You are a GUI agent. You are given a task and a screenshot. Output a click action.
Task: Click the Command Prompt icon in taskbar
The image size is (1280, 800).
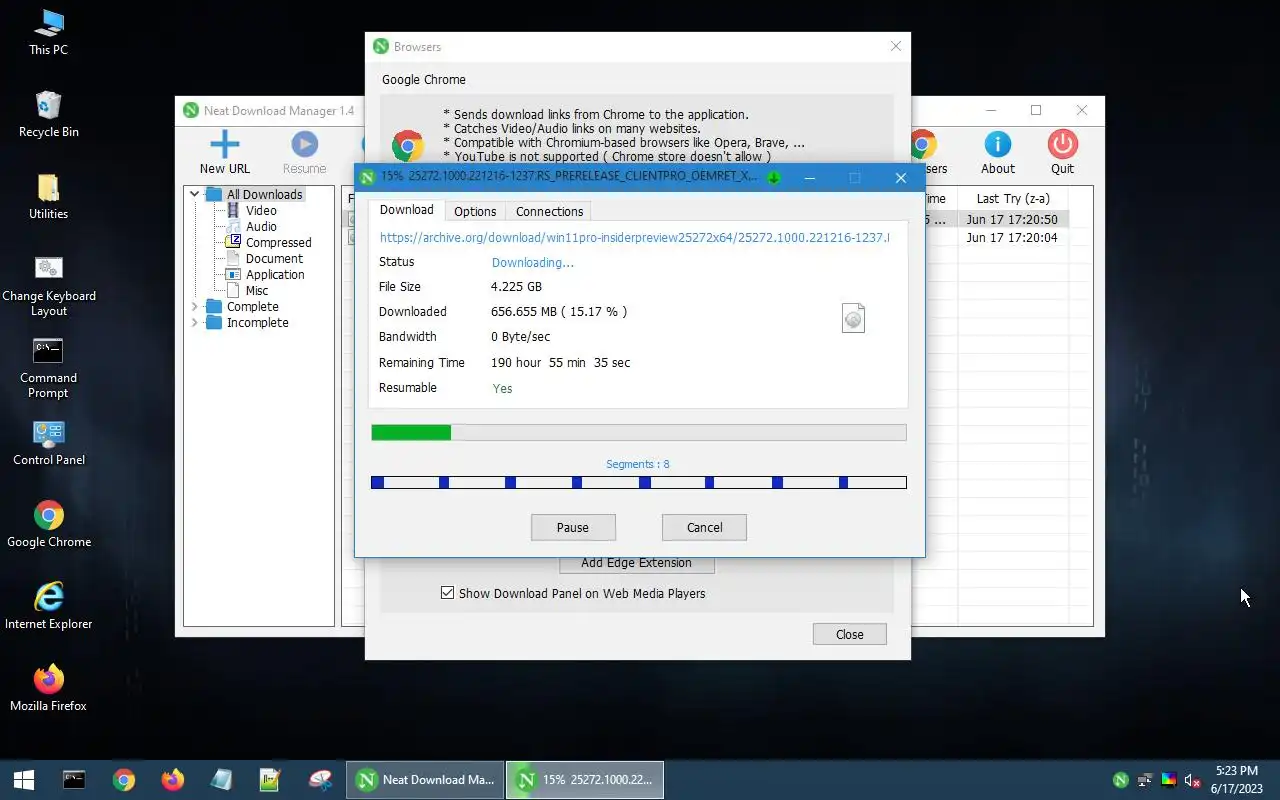(x=75, y=780)
